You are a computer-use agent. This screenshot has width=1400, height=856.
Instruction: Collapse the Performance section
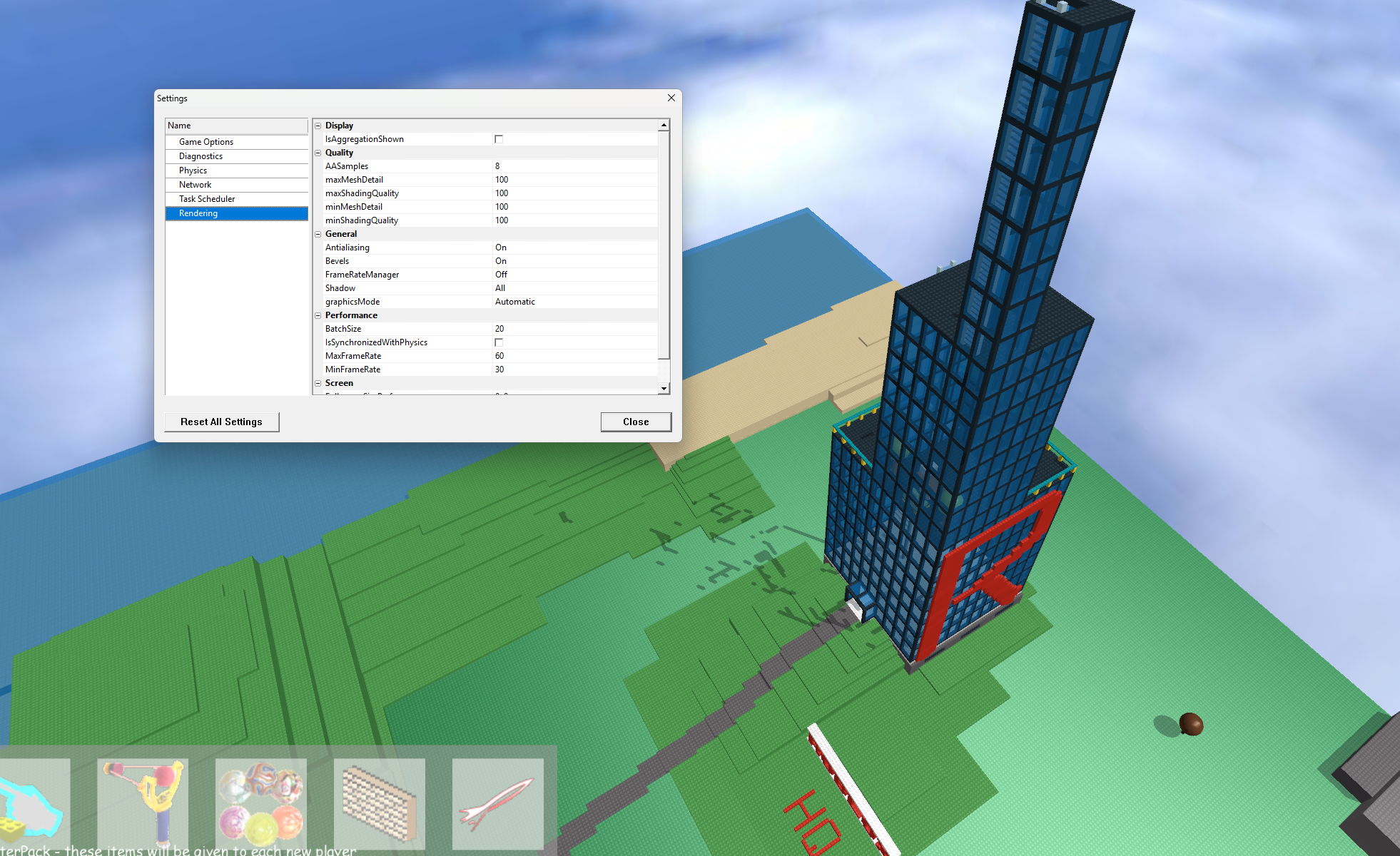click(318, 315)
